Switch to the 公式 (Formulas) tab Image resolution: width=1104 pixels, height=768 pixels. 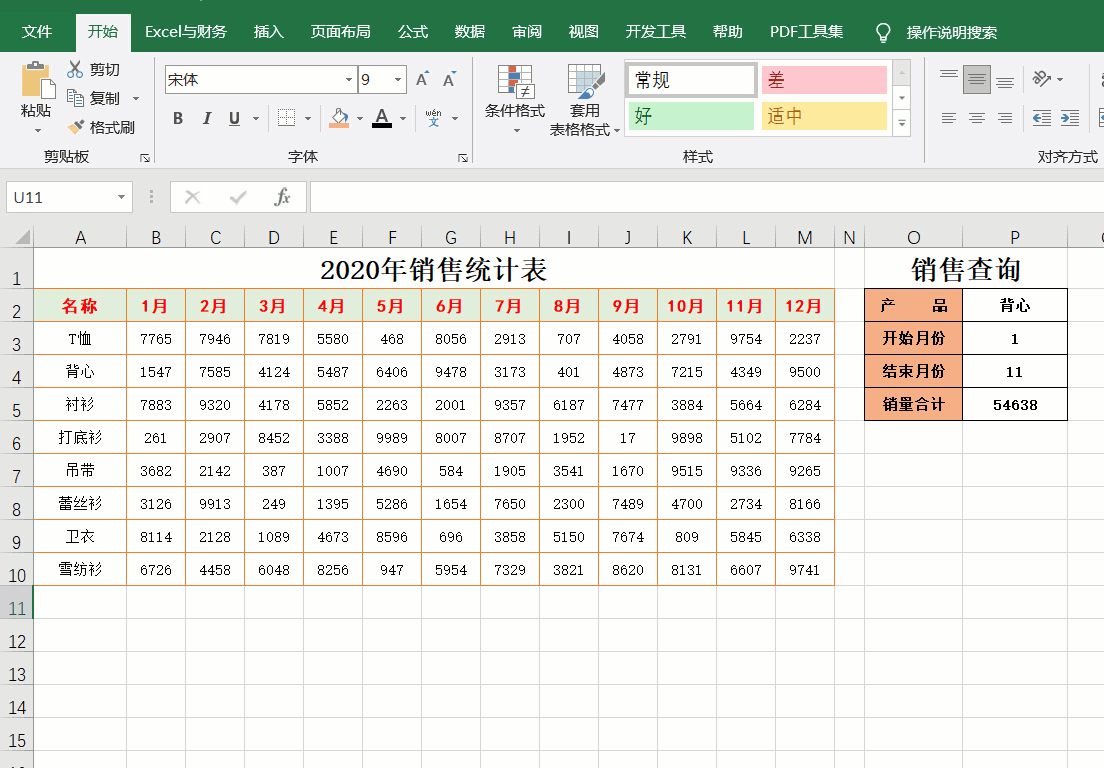(x=413, y=32)
